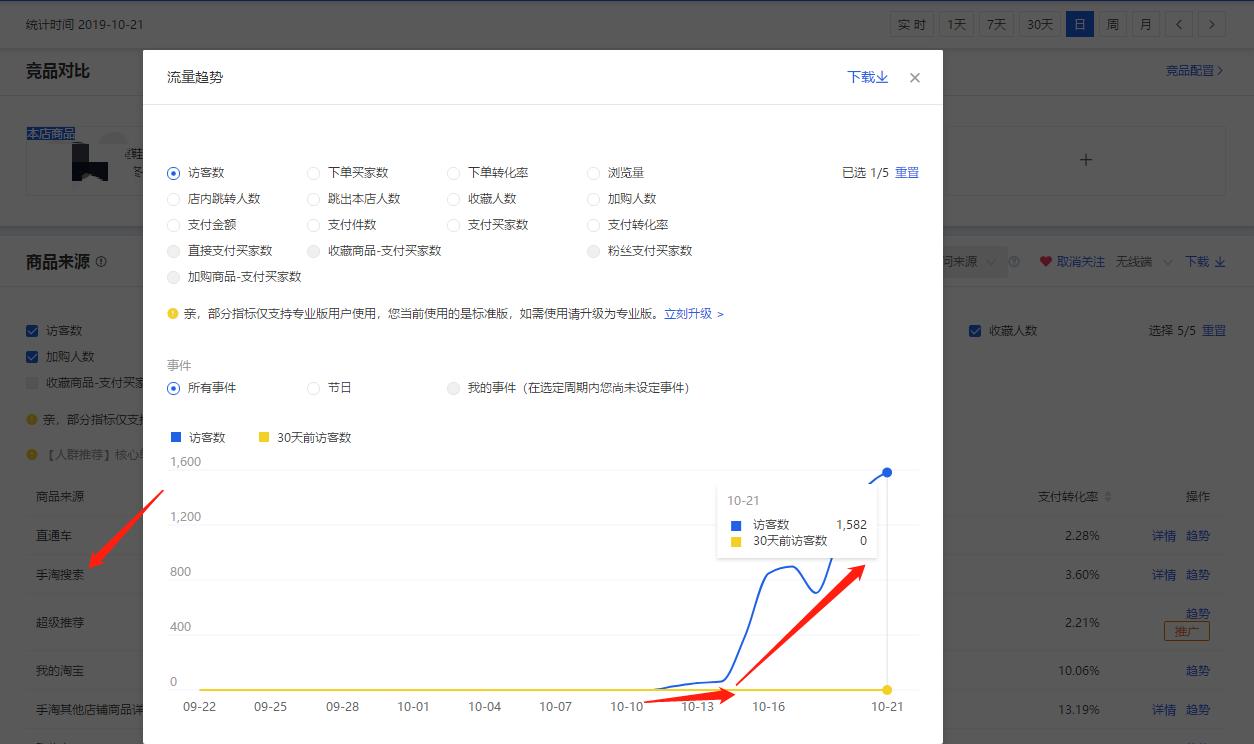Click 重置 next to 已选 1/5
The image size is (1254, 744).
click(x=907, y=172)
